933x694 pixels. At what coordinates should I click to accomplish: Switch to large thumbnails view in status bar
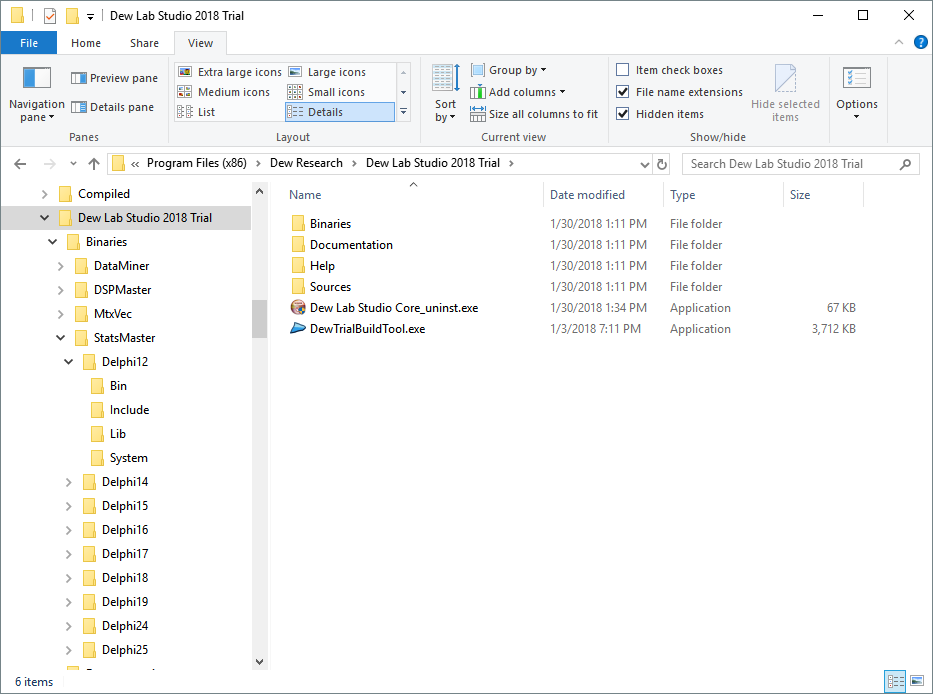pyautogui.click(x=917, y=681)
